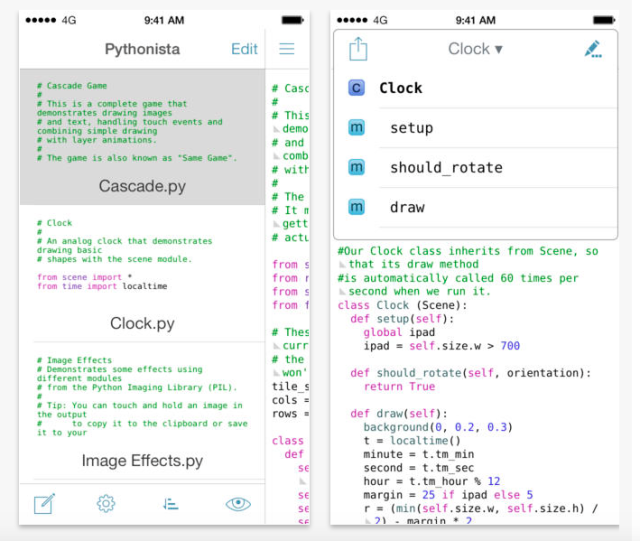Image resolution: width=640 pixels, height=541 pixels.
Task: Expand the Clock title dropdown
Action: point(476,49)
